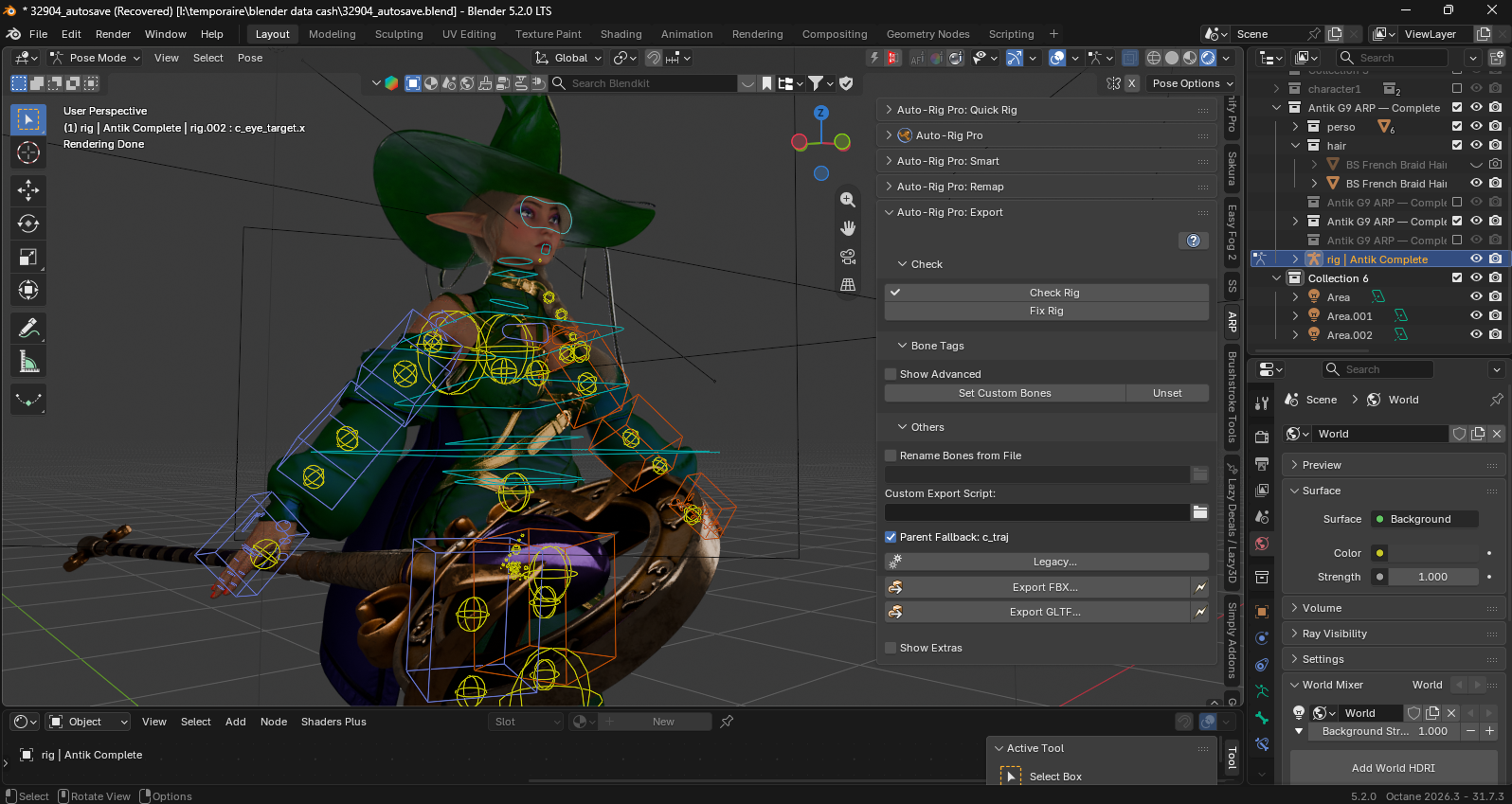Click the pan view hand icon

click(x=848, y=228)
